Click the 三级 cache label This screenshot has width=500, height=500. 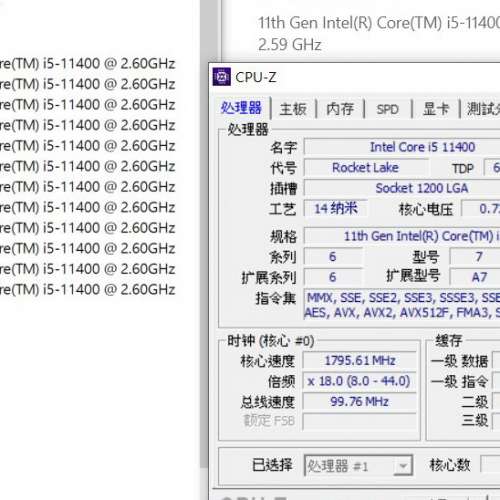475,421
